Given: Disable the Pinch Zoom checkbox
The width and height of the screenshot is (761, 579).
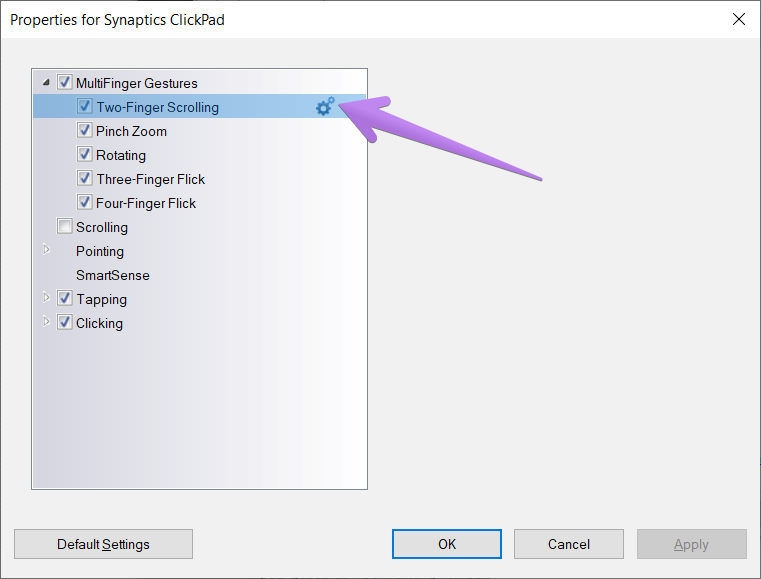Looking at the screenshot, I should (x=86, y=131).
